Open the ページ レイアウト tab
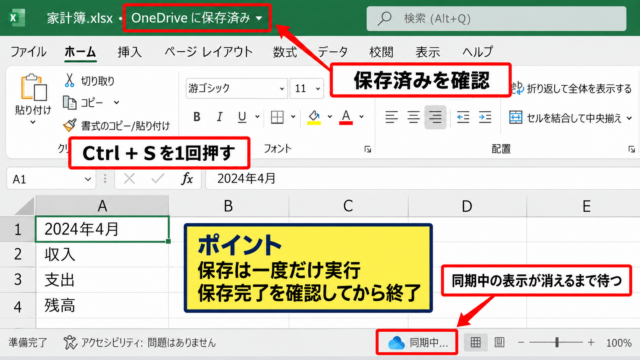 point(209,52)
